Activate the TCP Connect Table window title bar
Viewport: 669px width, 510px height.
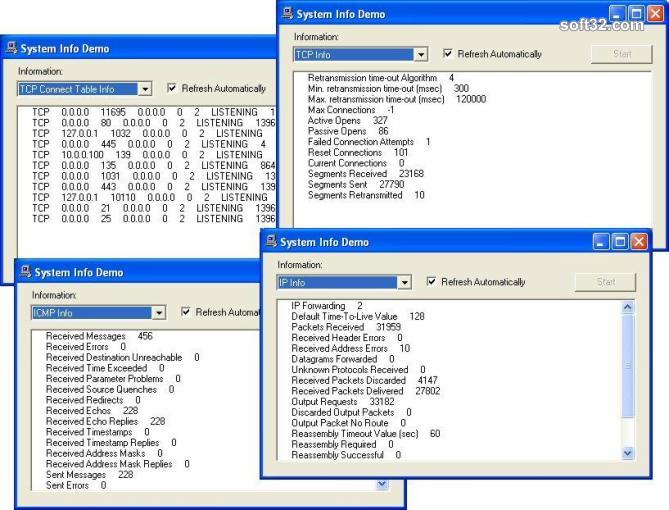click(139, 48)
